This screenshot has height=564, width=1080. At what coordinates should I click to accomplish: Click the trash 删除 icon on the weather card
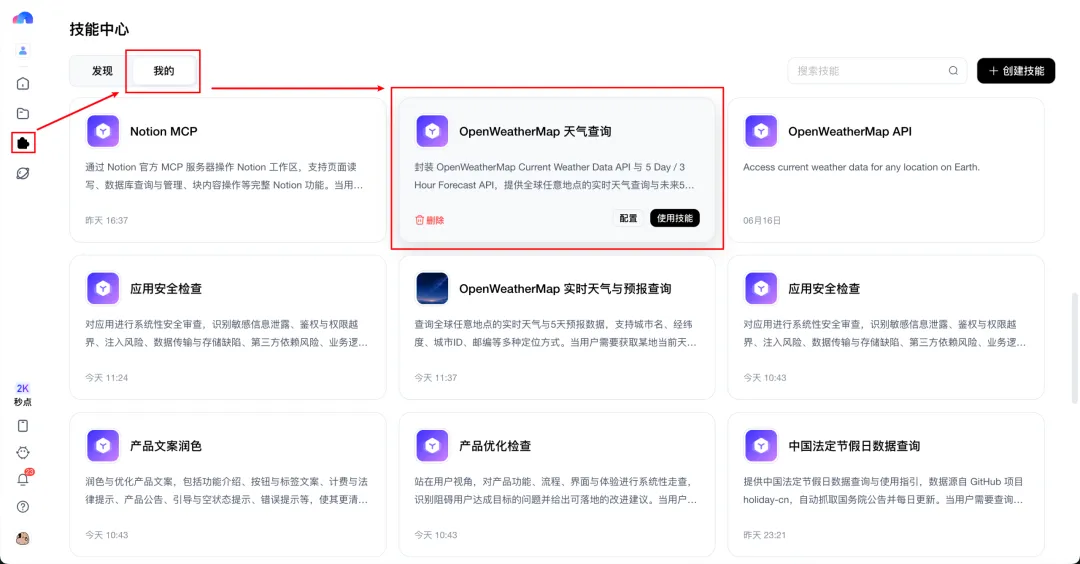pyautogui.click(x=419, y=220)
